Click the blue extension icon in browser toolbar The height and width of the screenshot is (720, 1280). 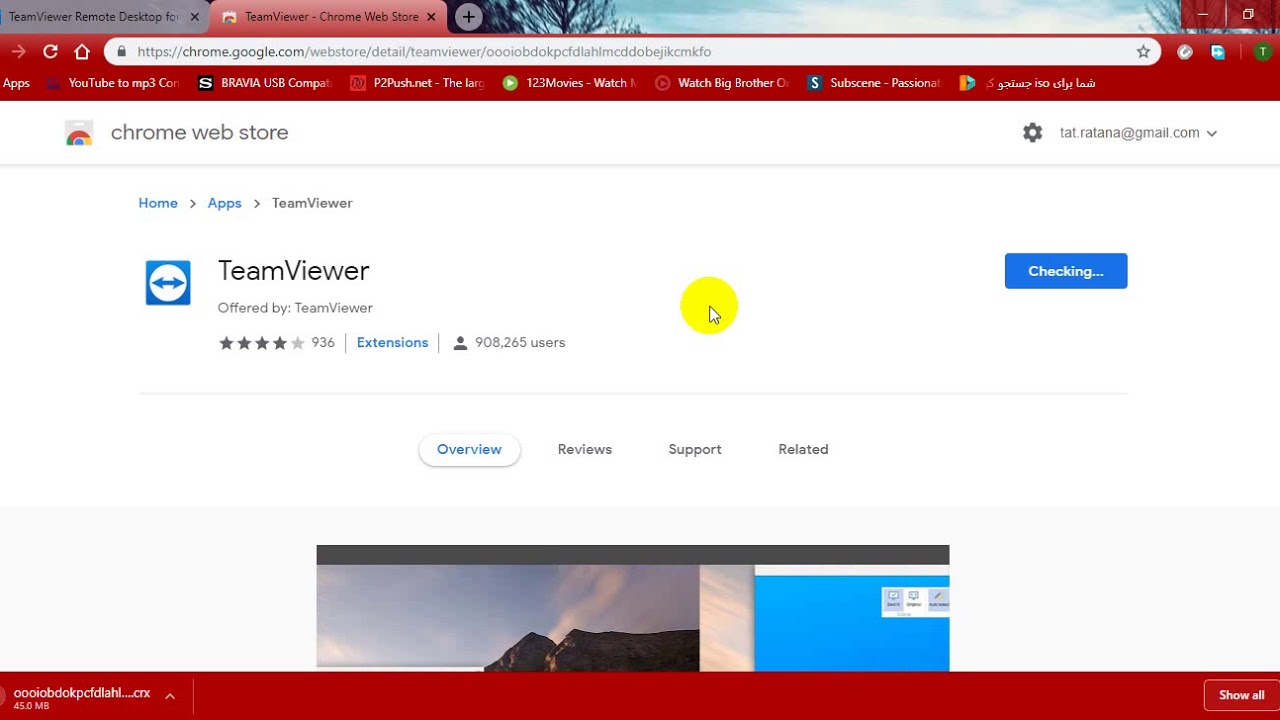click(1218, 52)
